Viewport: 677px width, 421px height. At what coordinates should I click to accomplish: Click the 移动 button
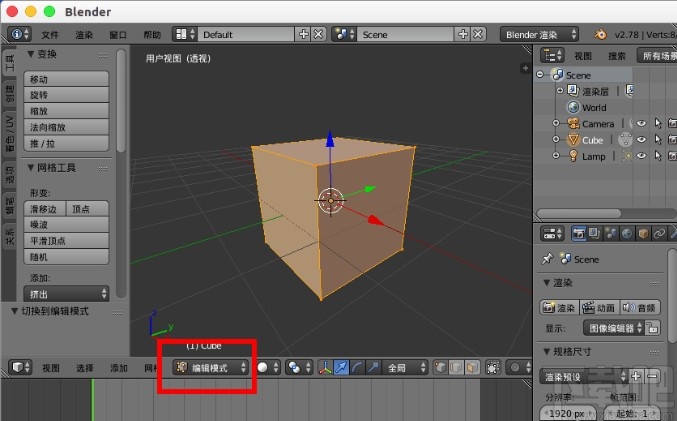(66, 79)
